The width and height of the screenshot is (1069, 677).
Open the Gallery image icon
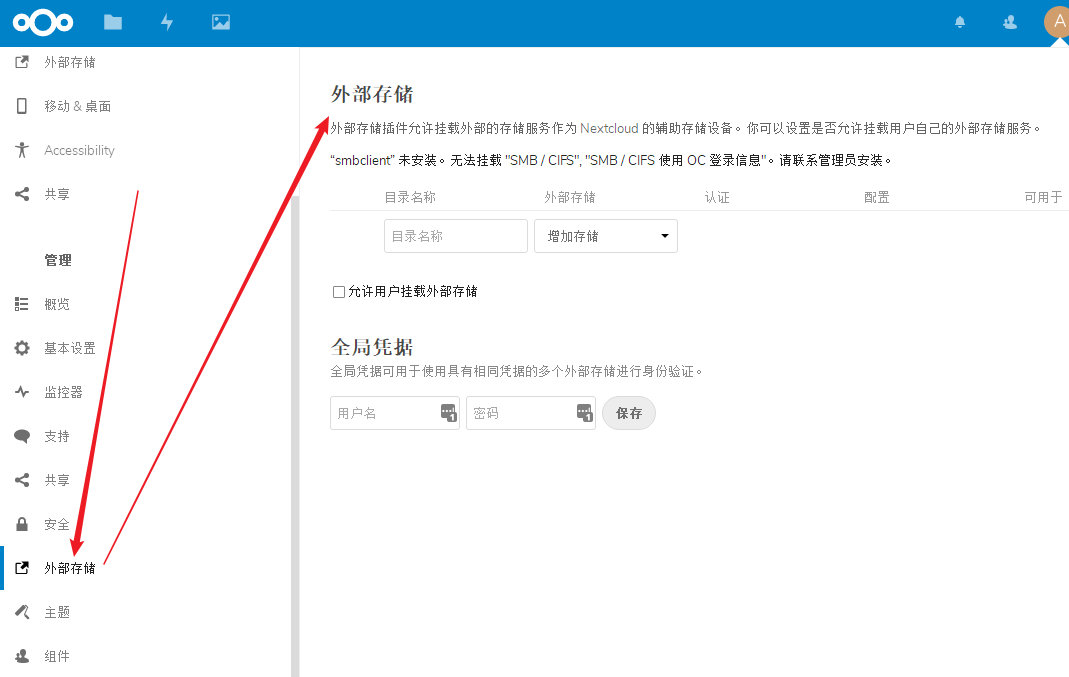(x=221, y=22)
